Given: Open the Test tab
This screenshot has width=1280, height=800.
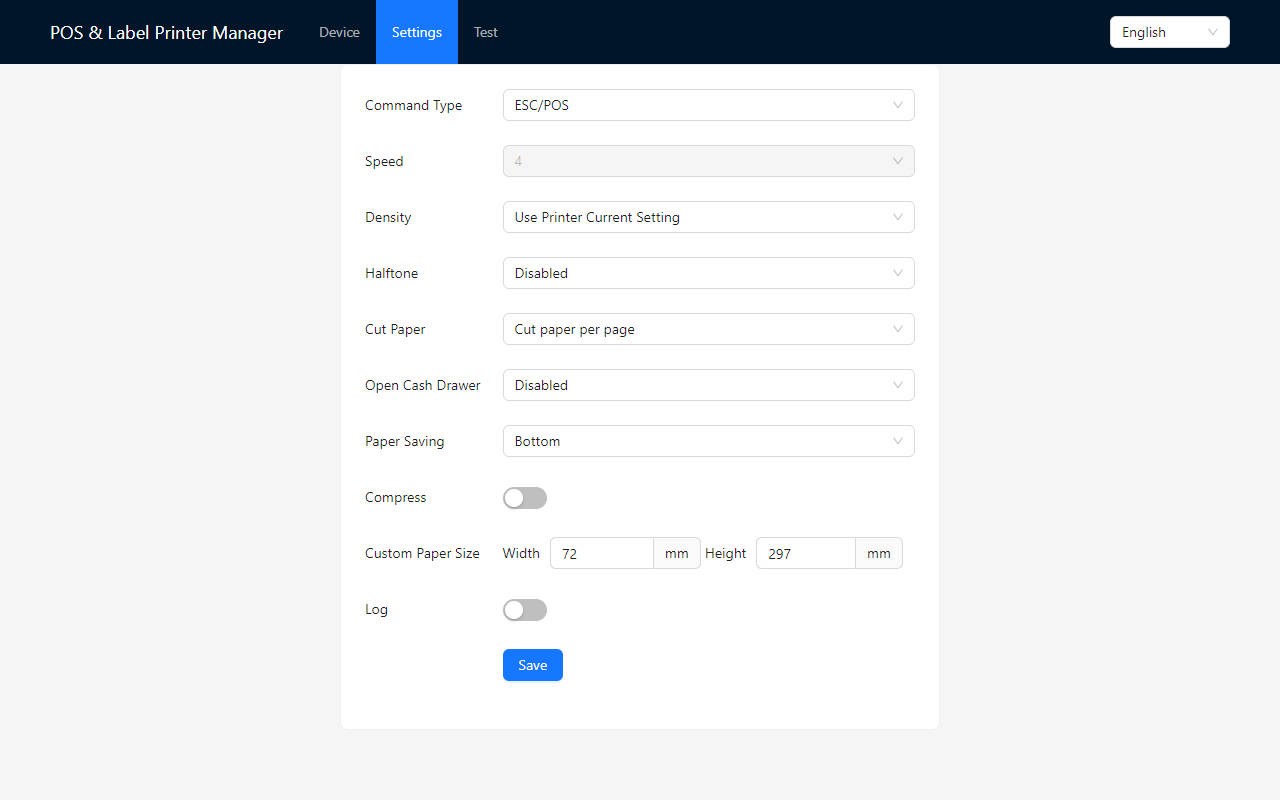Looking at the screenshot, I should tap(485, 32).
